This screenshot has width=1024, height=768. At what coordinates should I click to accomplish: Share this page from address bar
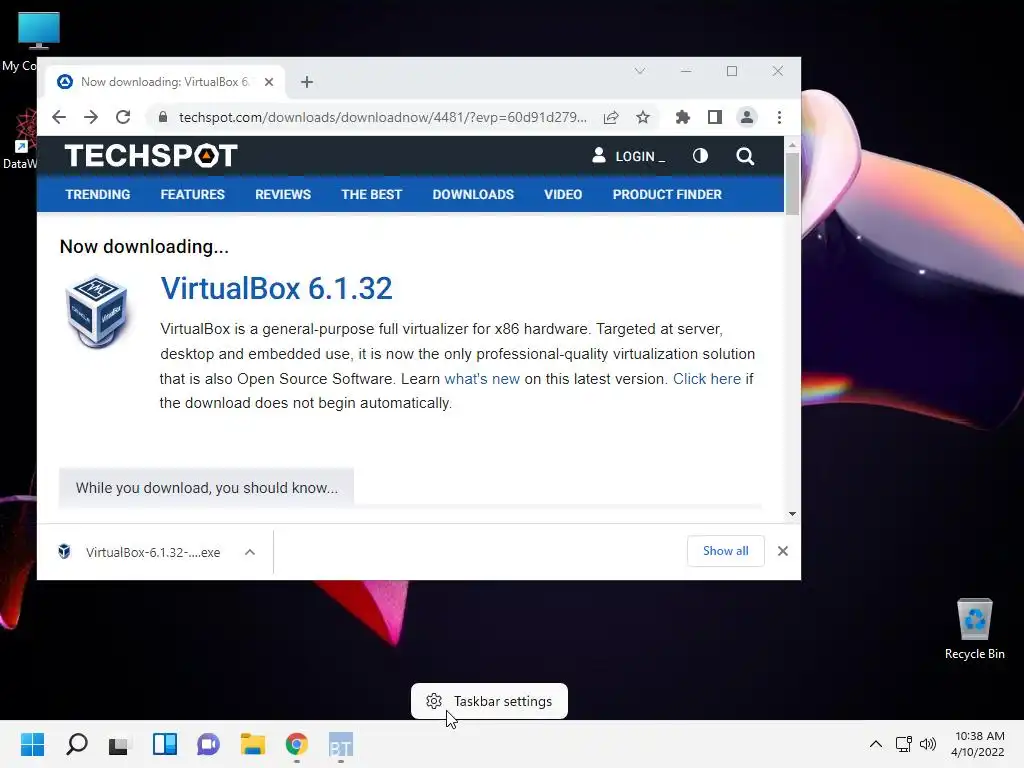(x=611, y=118)
